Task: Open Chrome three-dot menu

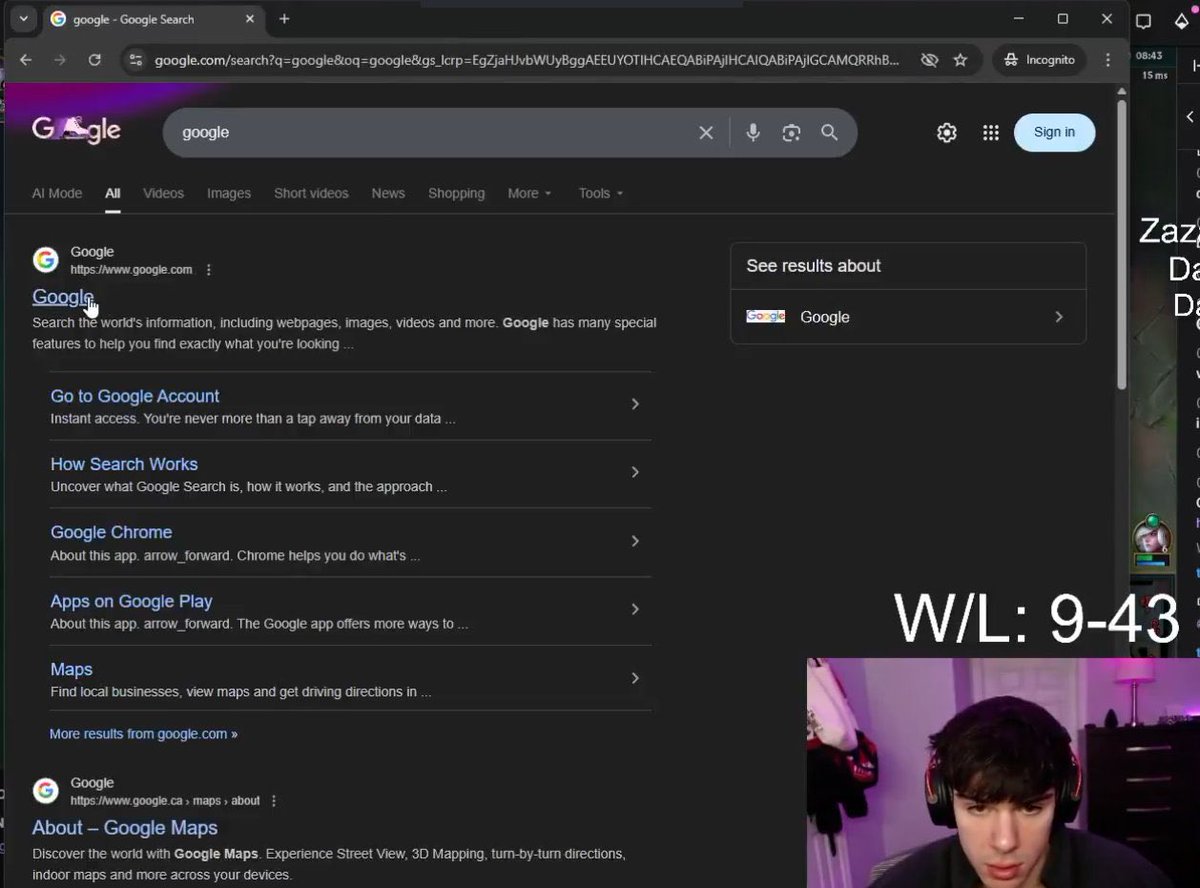Action: (x=1107, y=60)
